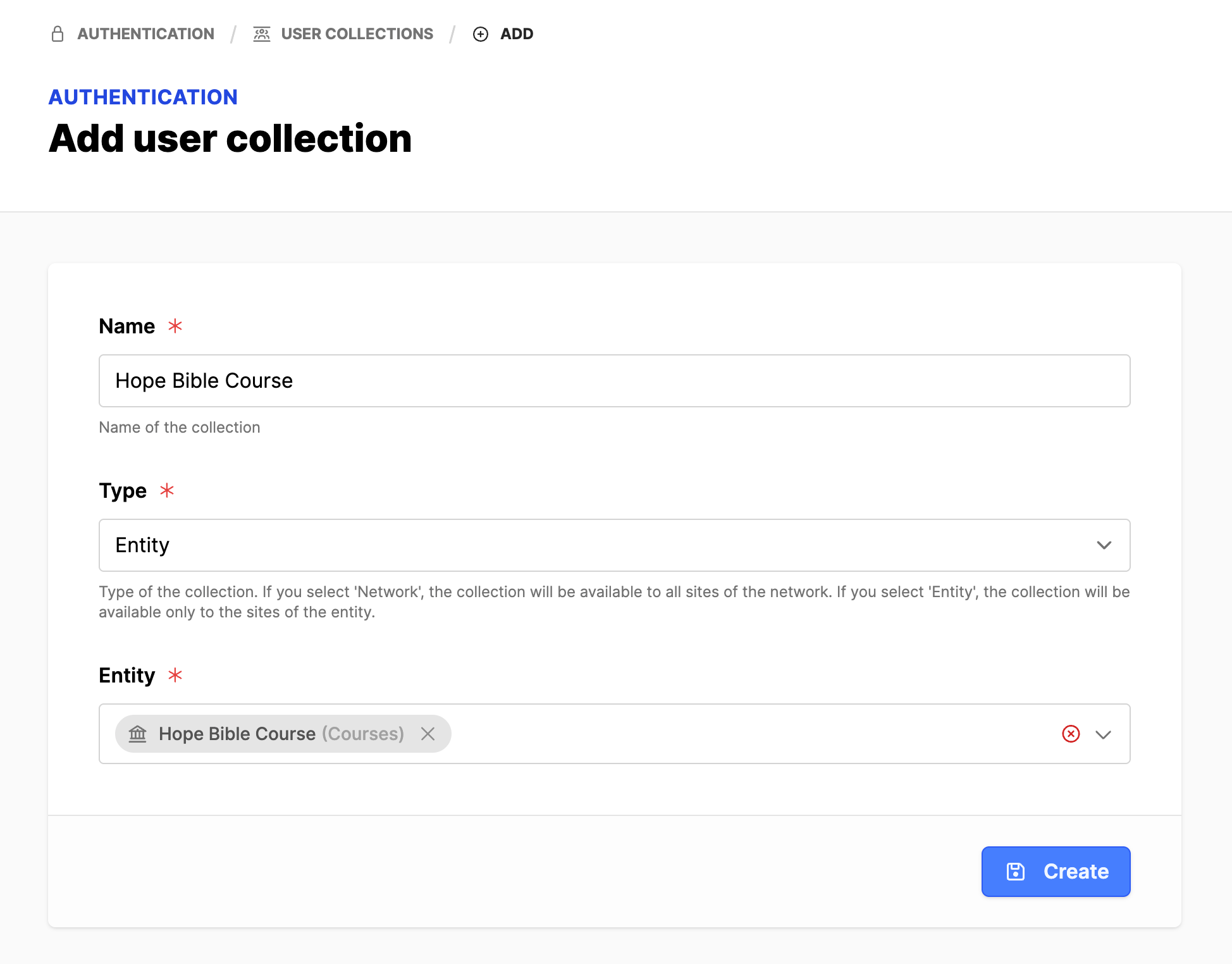Clear the entity selection with the red X
Screen dimensions: 1232x964
pyautogui.click(x=1071, y=734)
